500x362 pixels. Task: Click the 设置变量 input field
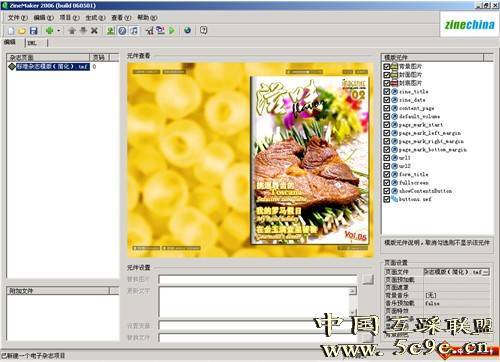pos(258,325)
